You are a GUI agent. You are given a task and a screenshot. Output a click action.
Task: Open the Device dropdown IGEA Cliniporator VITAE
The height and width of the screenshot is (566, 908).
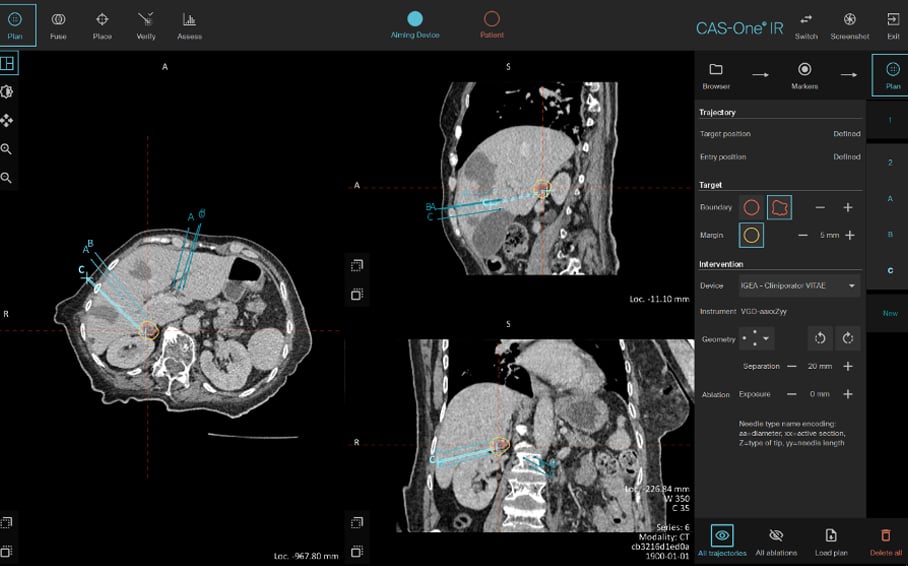coord(798,286)
